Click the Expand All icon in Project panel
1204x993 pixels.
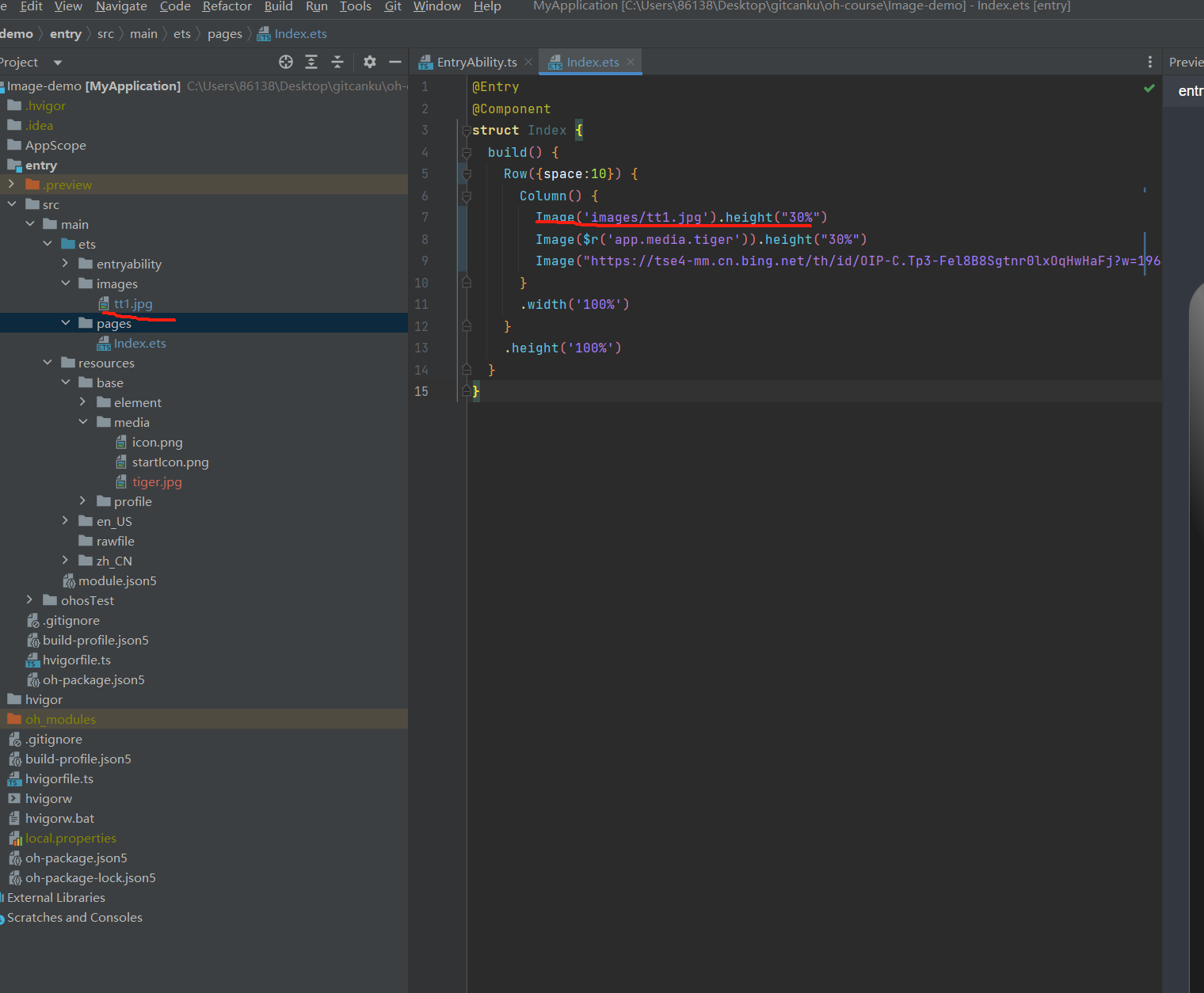pos(311,62)
